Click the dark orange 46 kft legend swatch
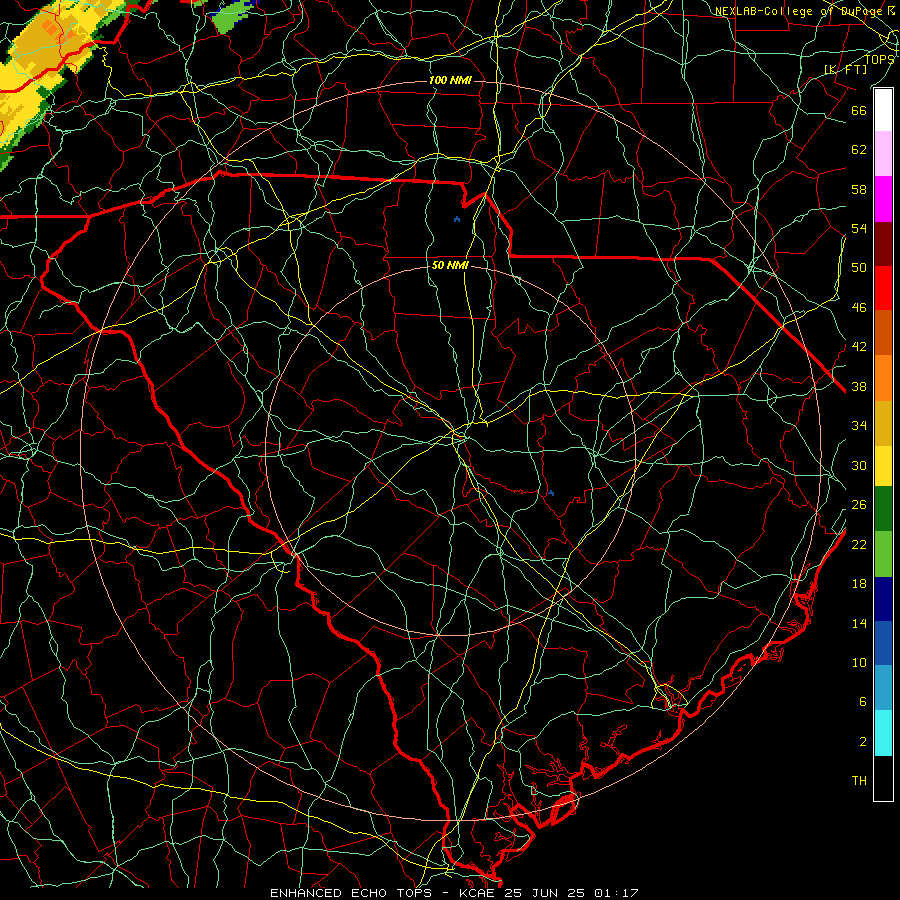Viewport: 900px width, 900px height. 883,332
